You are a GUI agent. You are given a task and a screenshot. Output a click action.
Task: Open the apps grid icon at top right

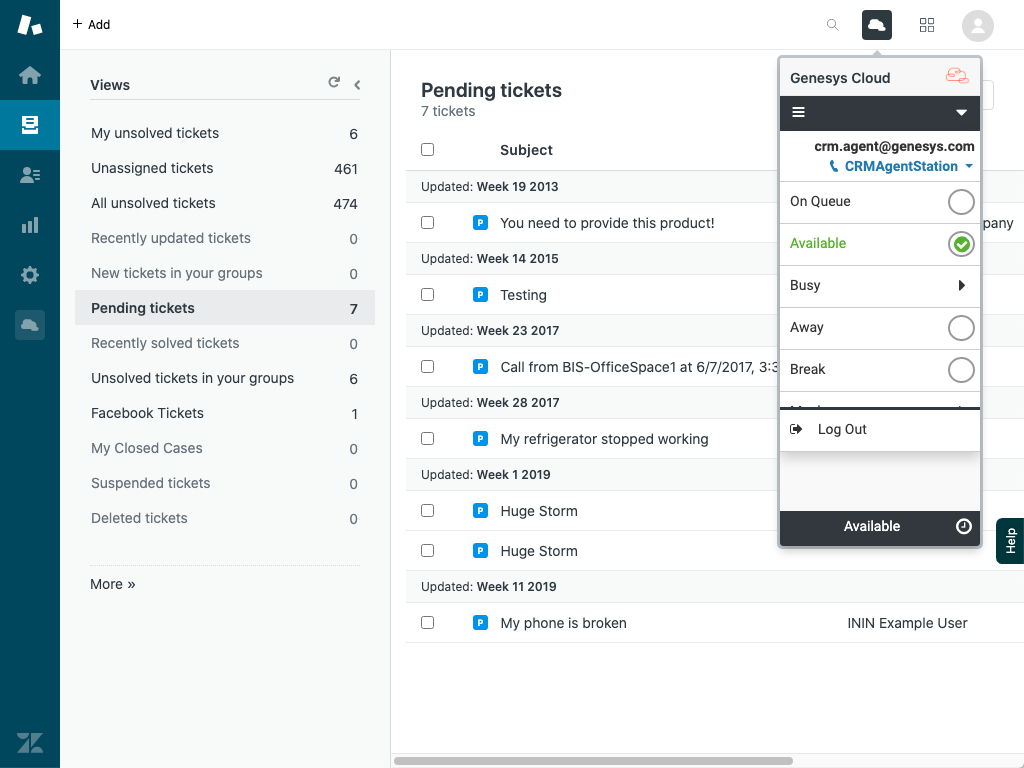pos(927,24)
